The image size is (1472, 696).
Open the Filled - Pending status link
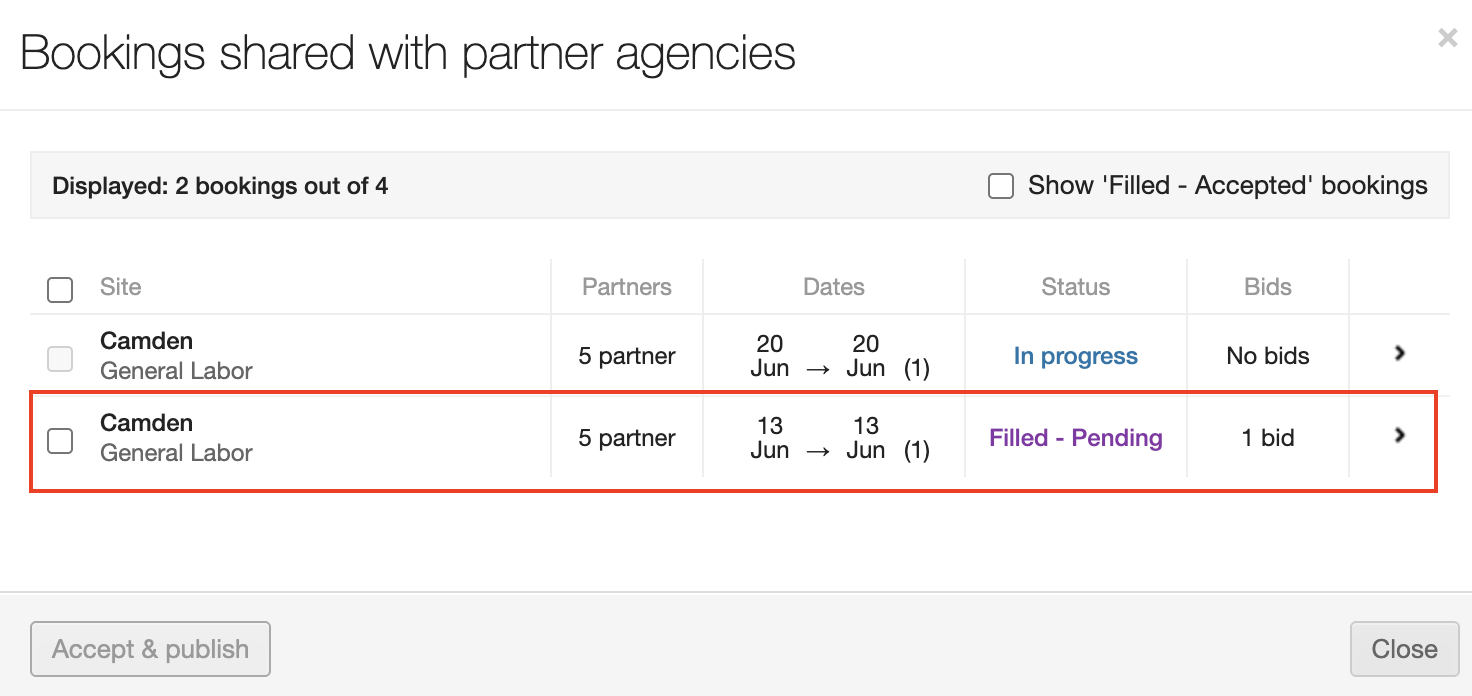click(x=1075, y=438)
